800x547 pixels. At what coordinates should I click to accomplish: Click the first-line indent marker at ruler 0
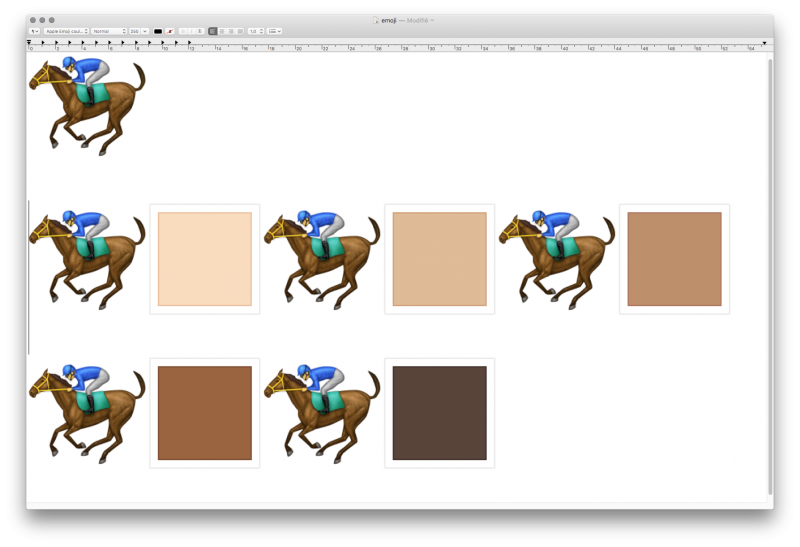29,42
